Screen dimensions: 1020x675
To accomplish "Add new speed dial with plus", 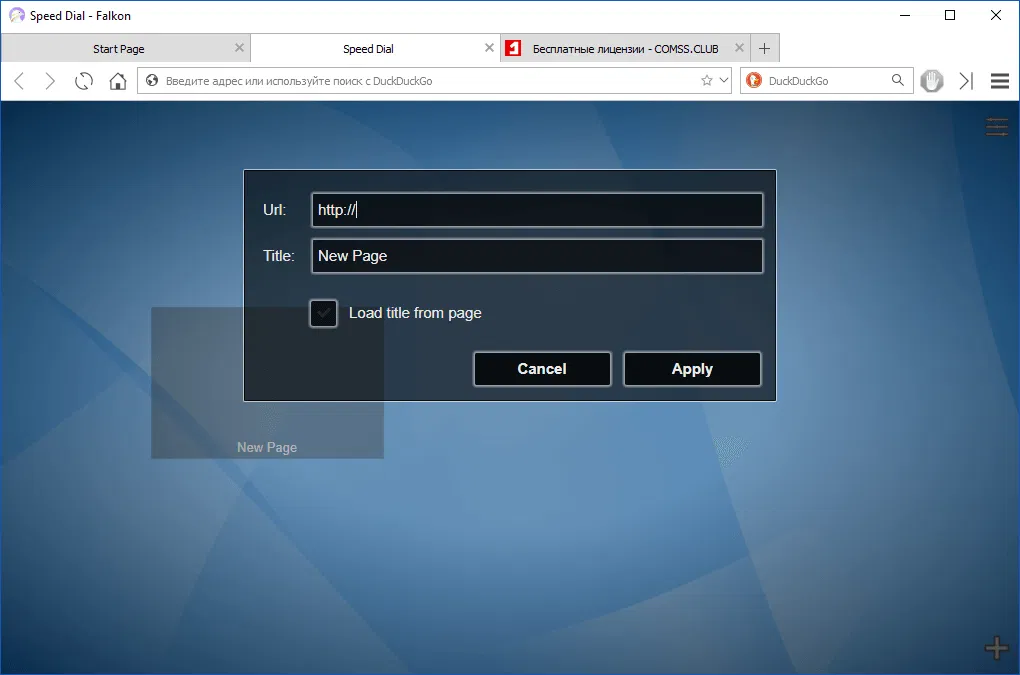I will coord(997,648).
